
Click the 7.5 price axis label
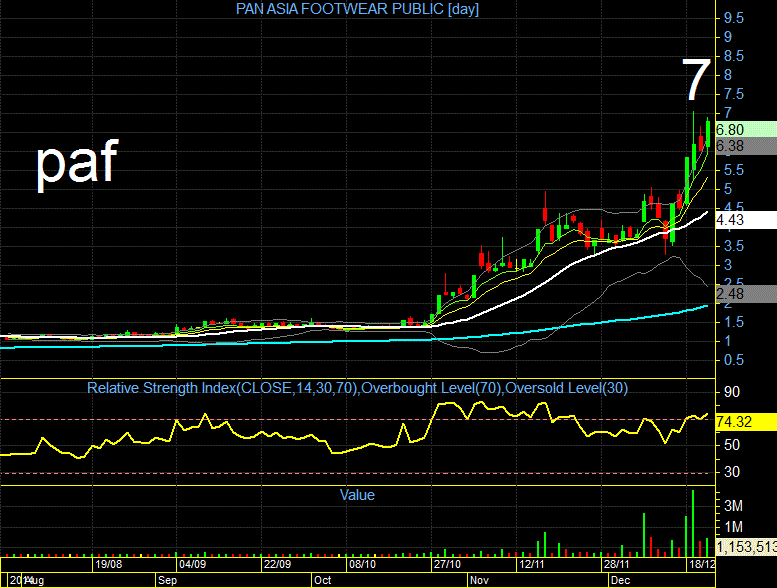coord(734,94)
